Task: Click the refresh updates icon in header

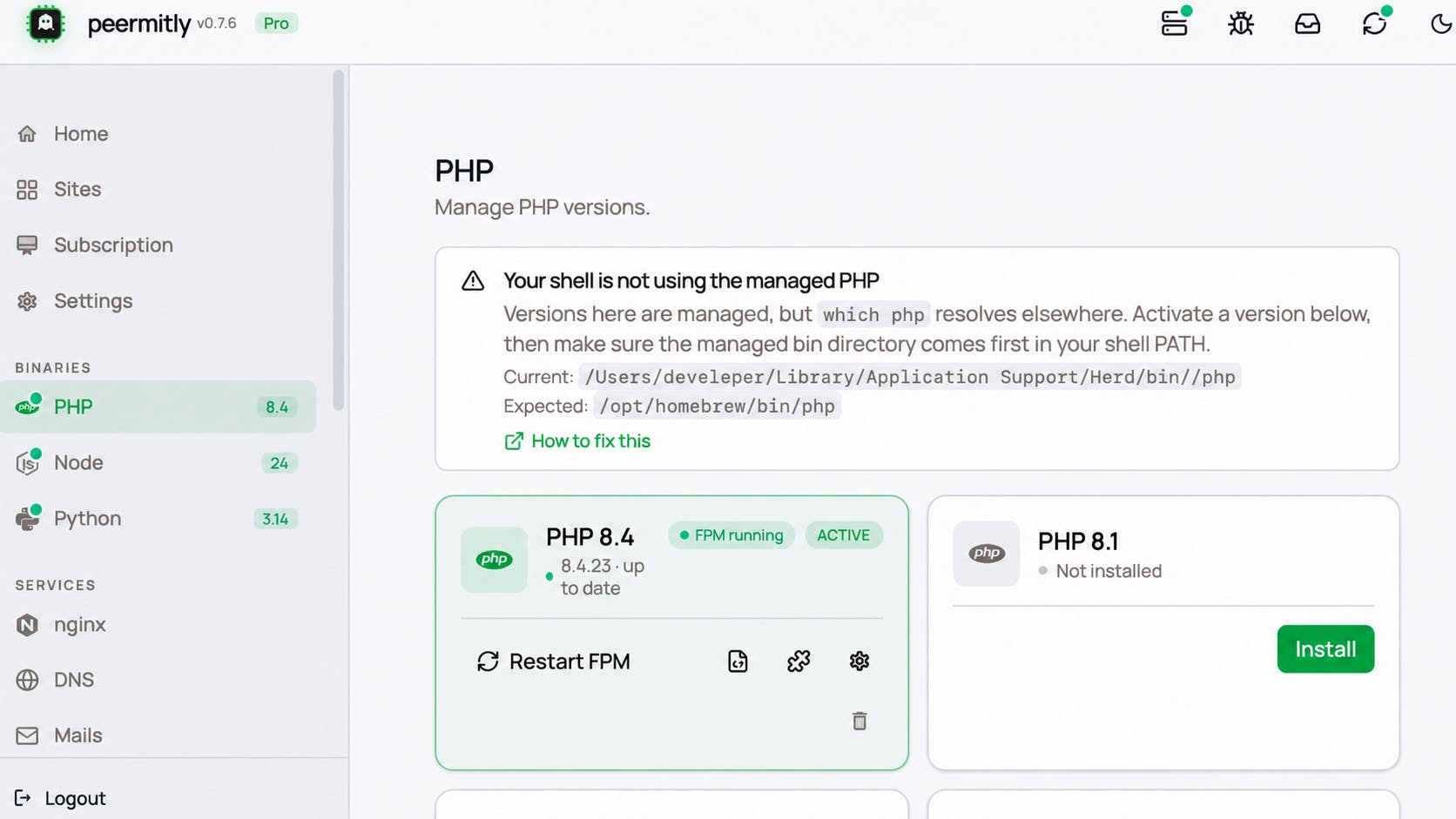Action: click(x=1374, y=23)
